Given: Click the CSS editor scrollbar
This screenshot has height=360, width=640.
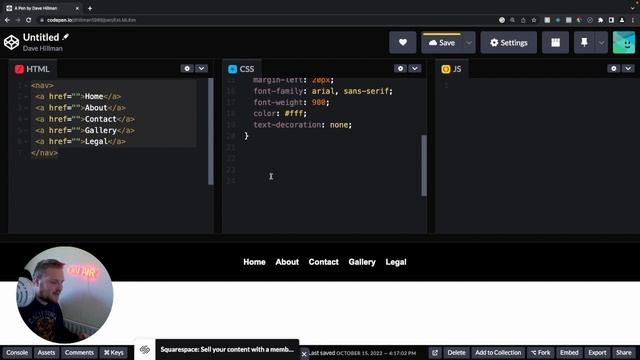Looking at the screenshot, I should (x=424, y=165).
